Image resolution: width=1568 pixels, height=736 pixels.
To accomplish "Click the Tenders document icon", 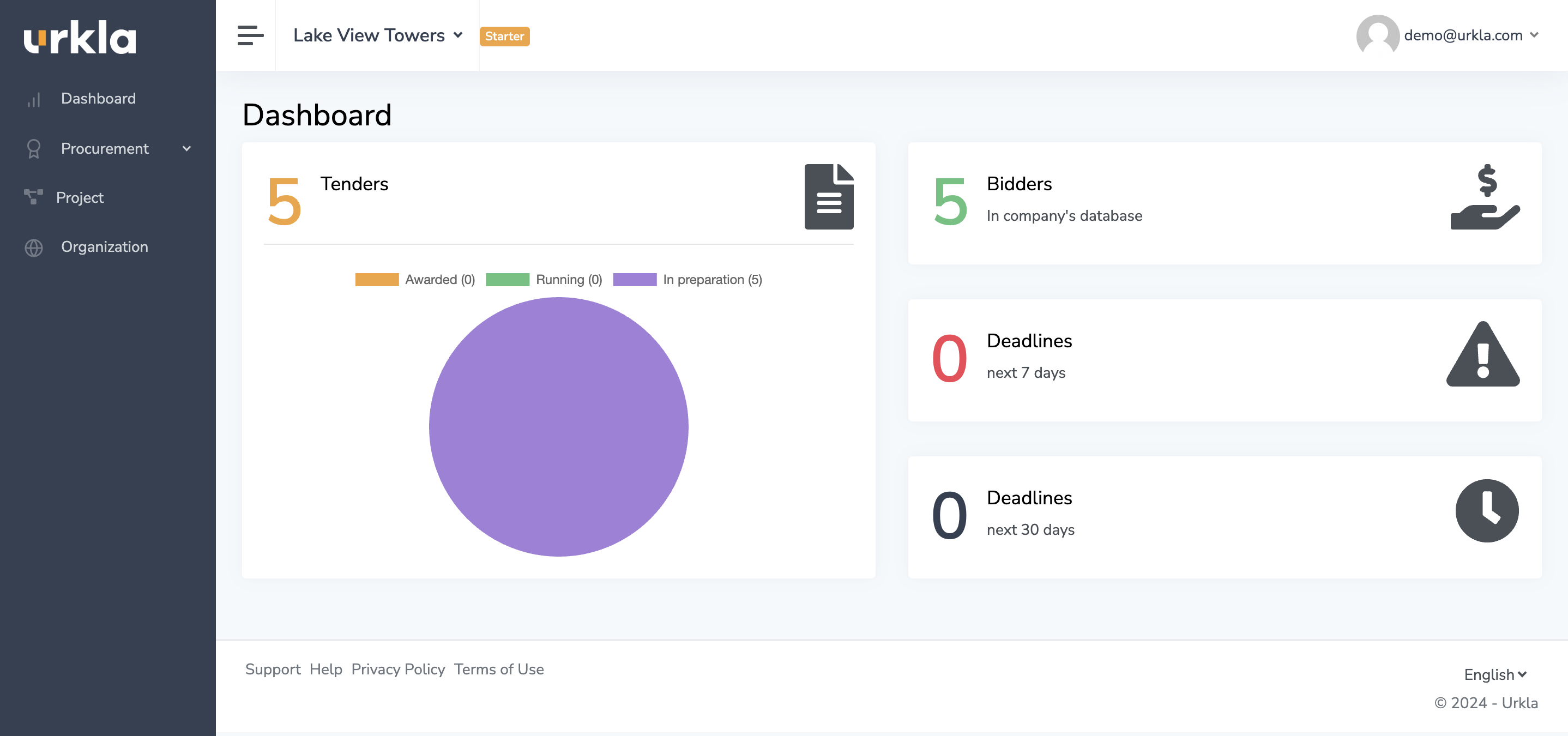I will tap(829, 197).
